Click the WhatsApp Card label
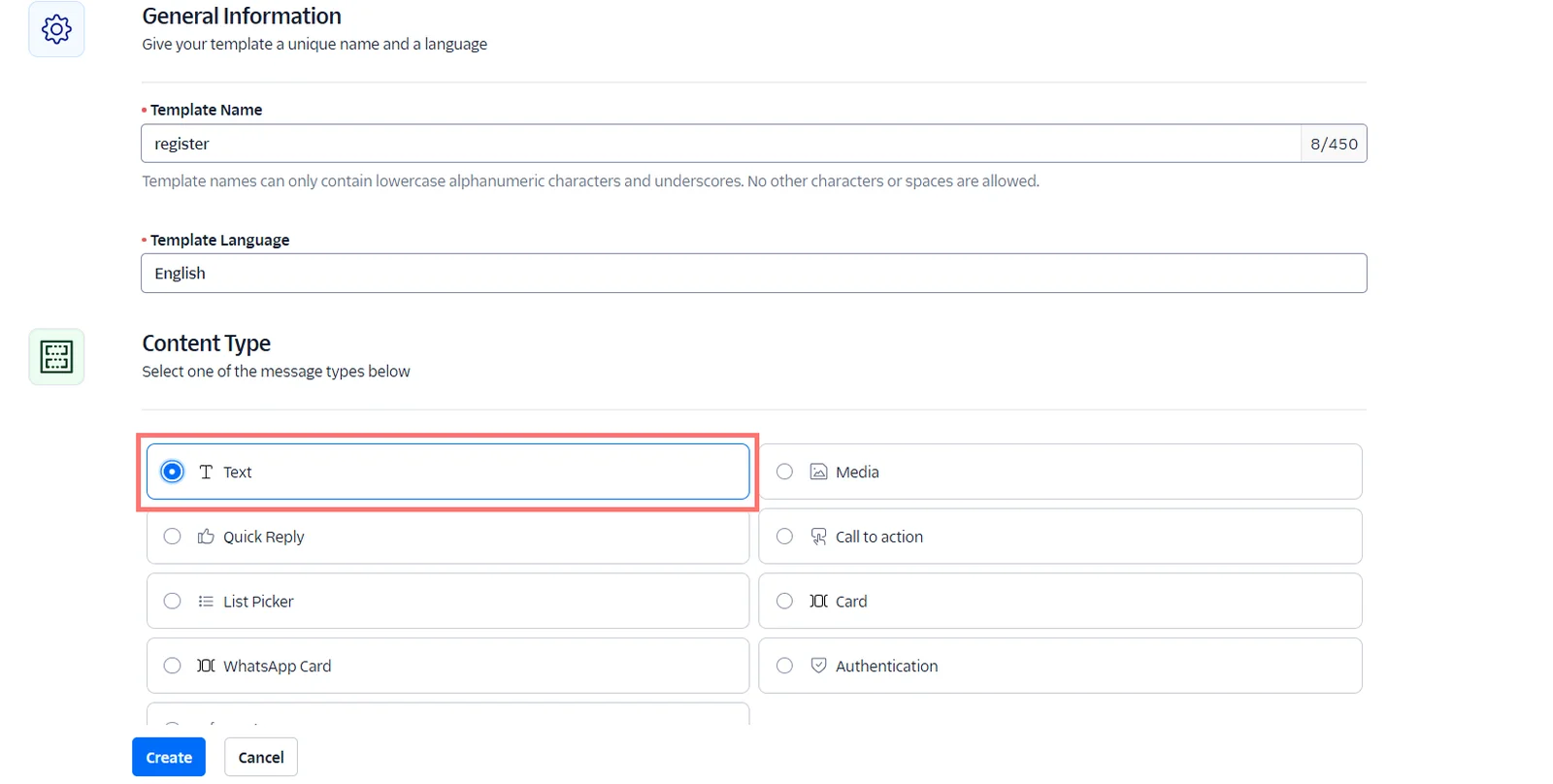Viewport: 1553px width, 784px height. point(277,666)
